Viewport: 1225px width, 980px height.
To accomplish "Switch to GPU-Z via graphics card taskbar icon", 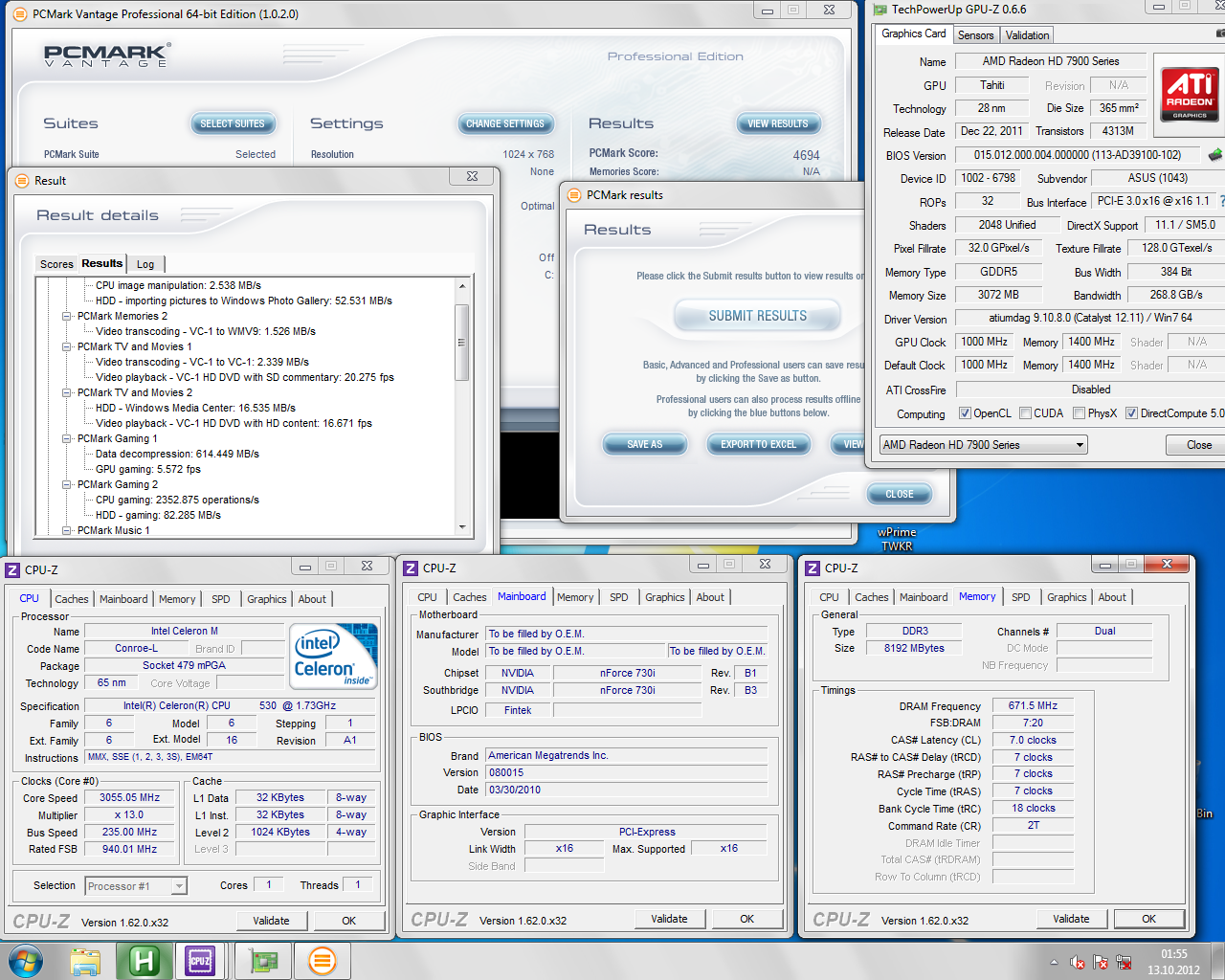I will tap(263, 961).
